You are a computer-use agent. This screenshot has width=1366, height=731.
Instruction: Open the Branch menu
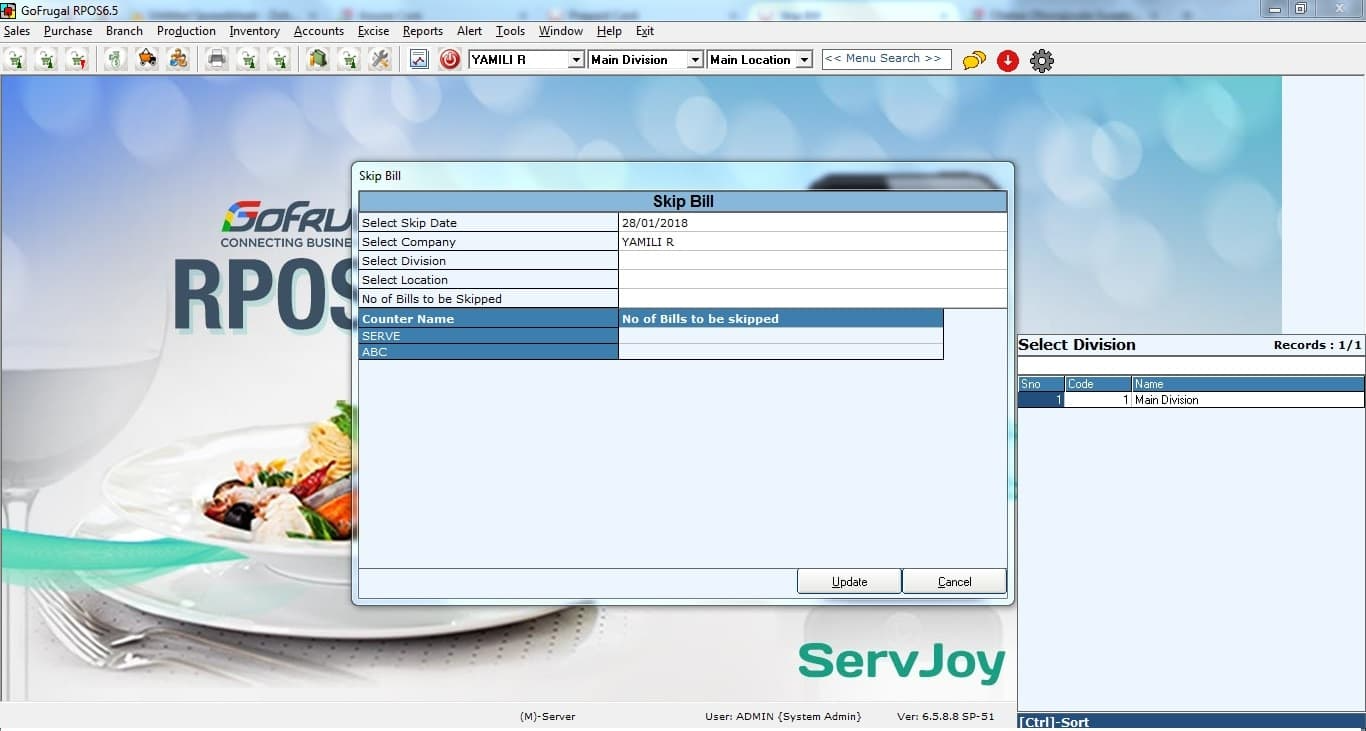point(124,31)
